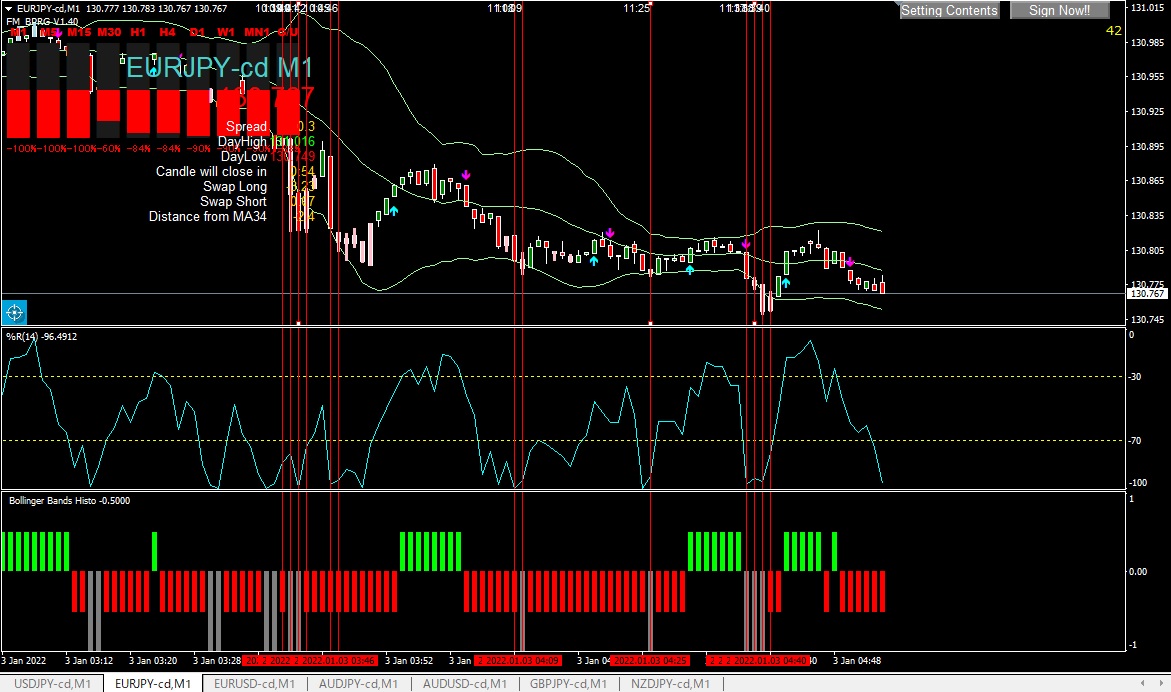Select the M15 timeframe label
The height and width of the screenshot is (692, 1171).
[x=78, y=32]
